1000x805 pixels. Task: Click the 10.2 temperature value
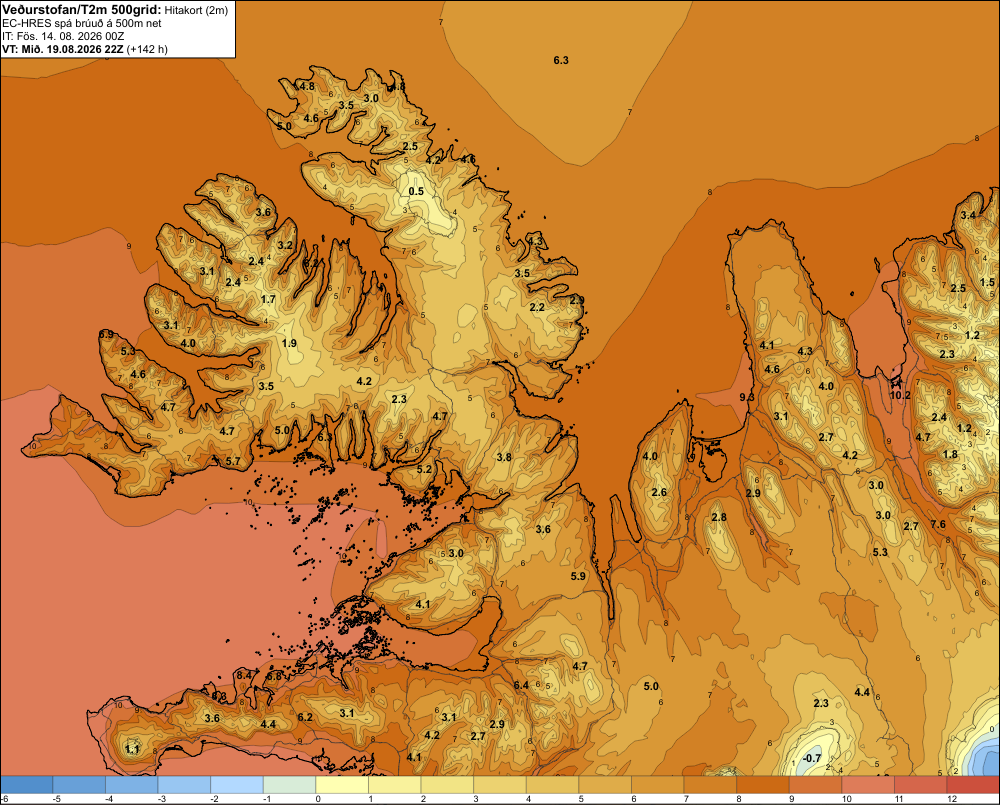point(900,395)
